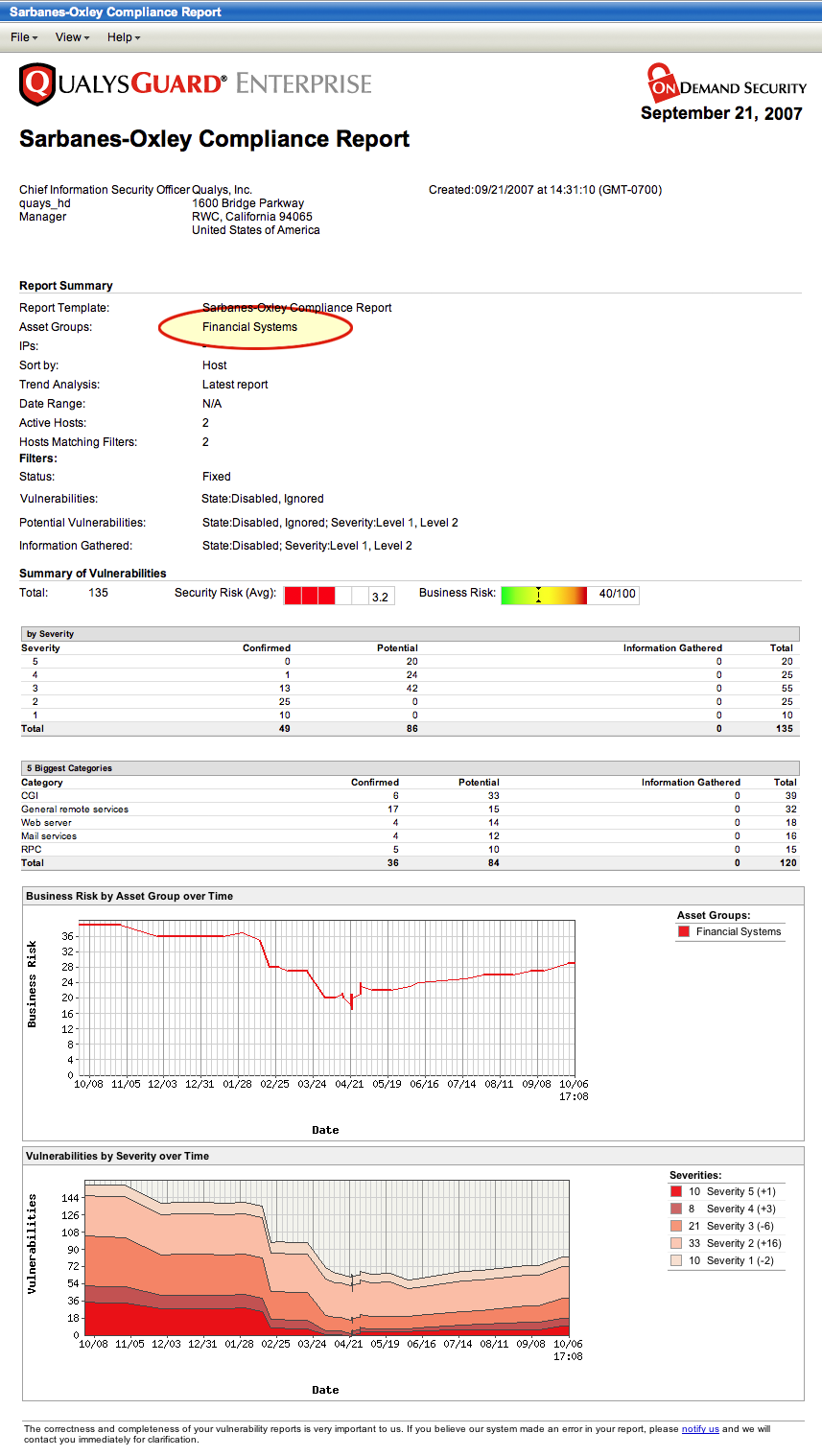
Task: Click the 'State:Disabled, Ignored' vulnerabilities filter value
Action: coord(263,499)
